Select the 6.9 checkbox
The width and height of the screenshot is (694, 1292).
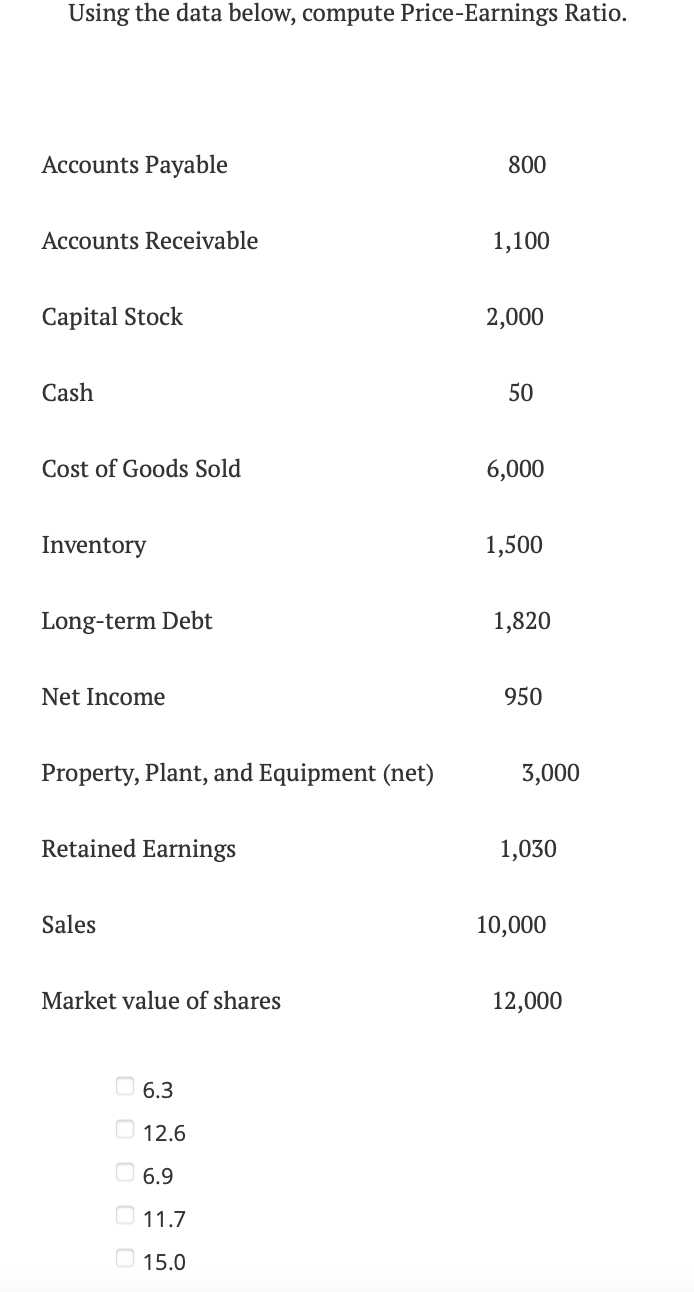(x=124, y=1171)
